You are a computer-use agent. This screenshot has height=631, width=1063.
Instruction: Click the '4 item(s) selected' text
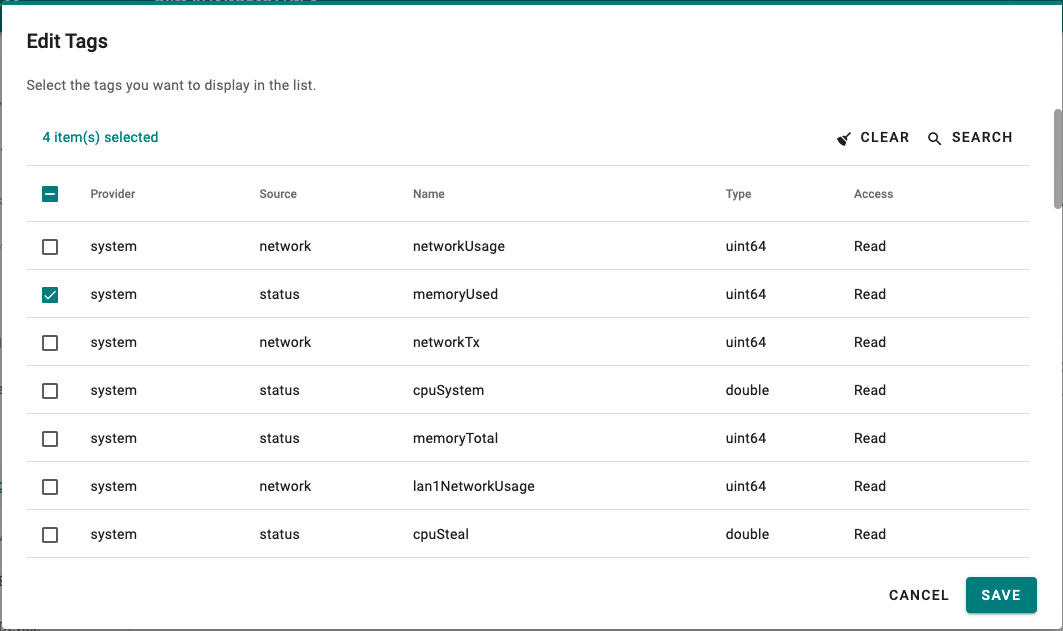click(100, 137)
